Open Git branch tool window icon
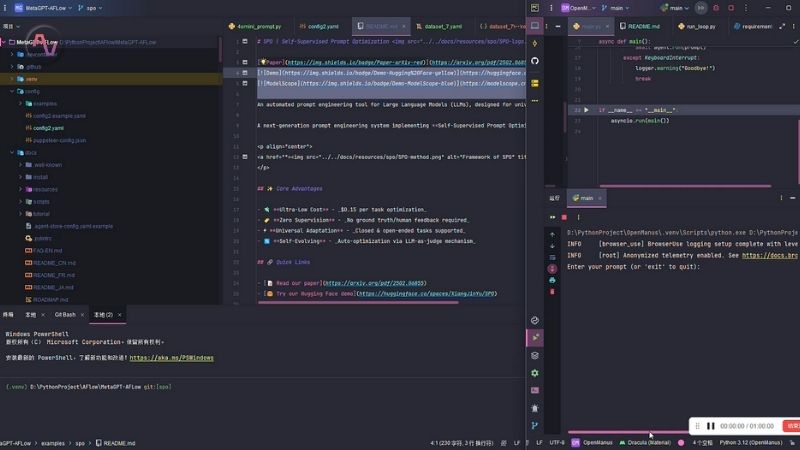The height and width of the screenshot is (450, 800). (535, 426)
